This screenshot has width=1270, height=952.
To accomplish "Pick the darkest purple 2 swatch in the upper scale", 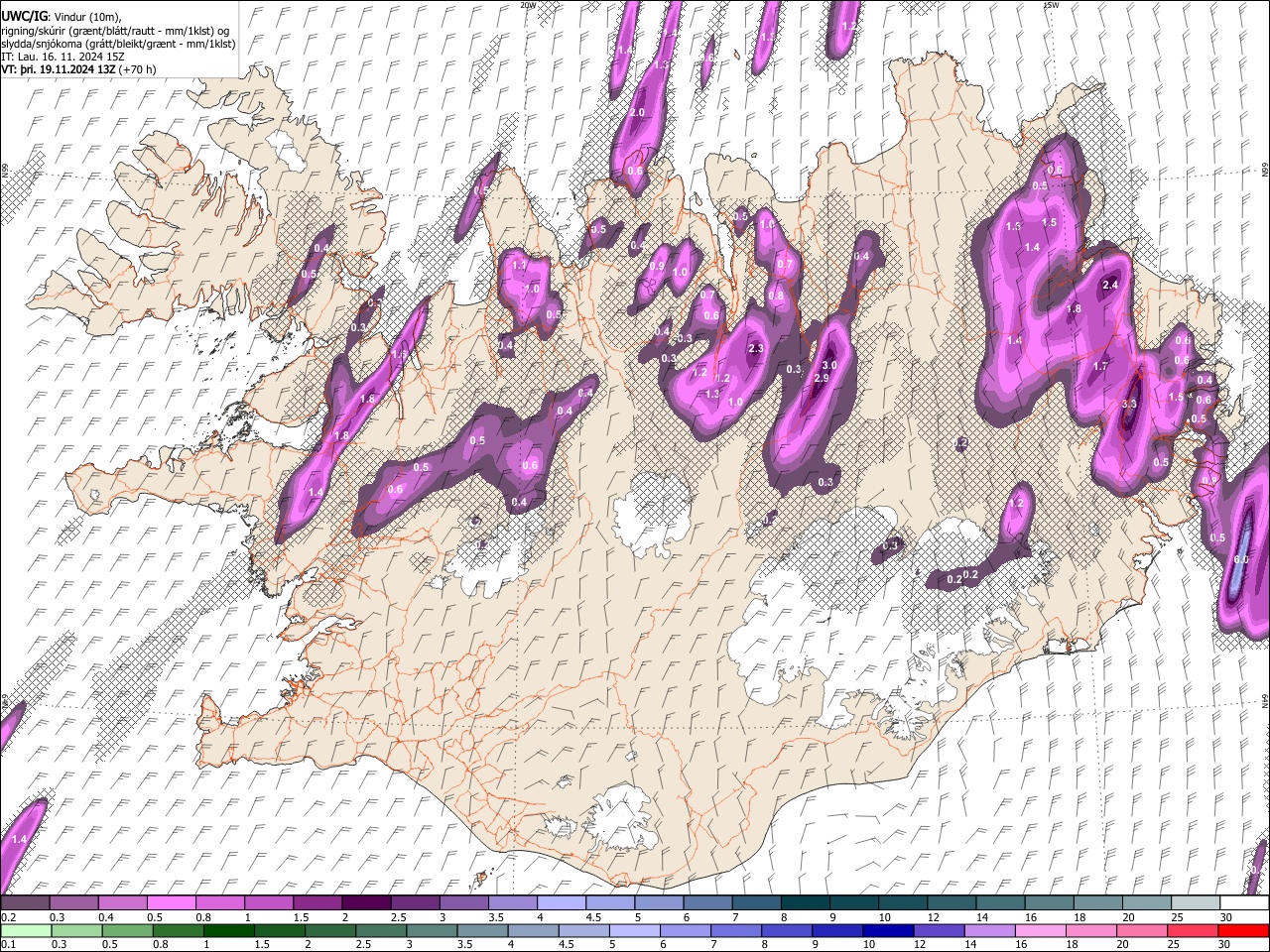I will pos(365,903).
